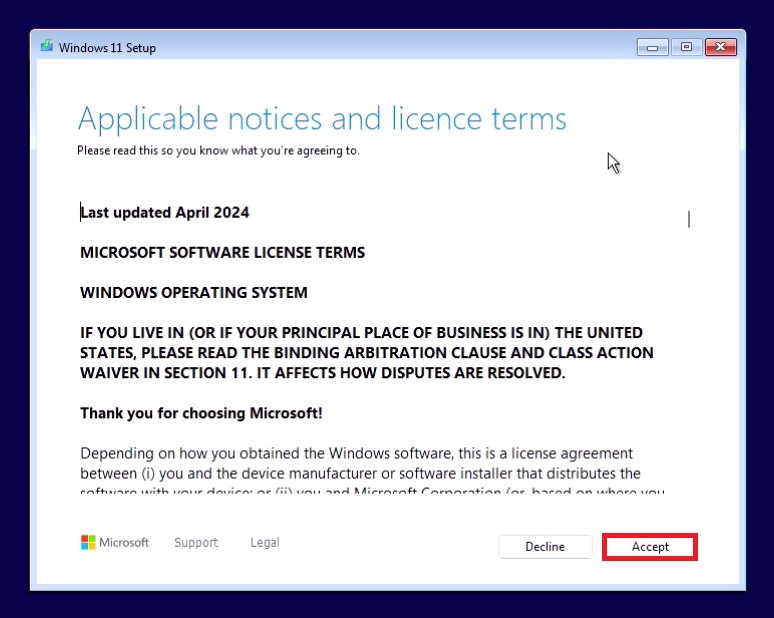Click 'MICROSOFT SOFTWARE LICENSE TERMS' heading

[x=223, y=253]
